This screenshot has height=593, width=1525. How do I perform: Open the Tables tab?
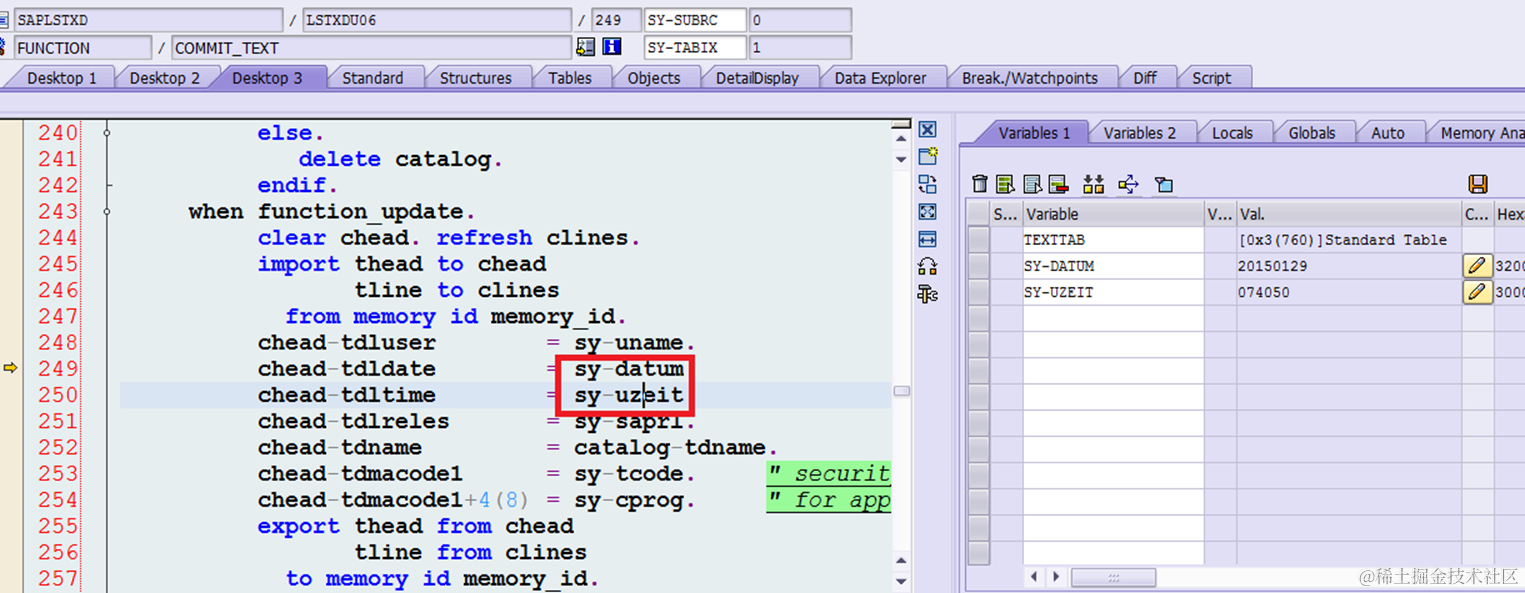click(x=570, y=78)
